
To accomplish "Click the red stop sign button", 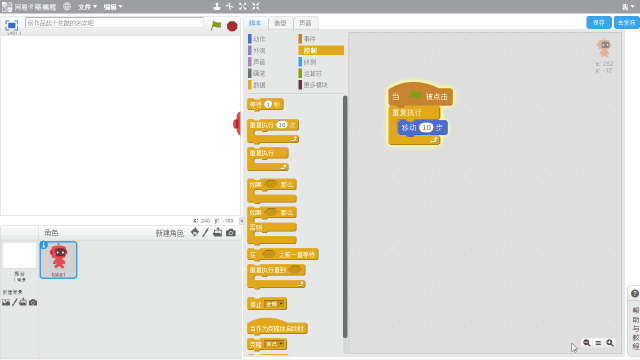I will pos(232,26).
